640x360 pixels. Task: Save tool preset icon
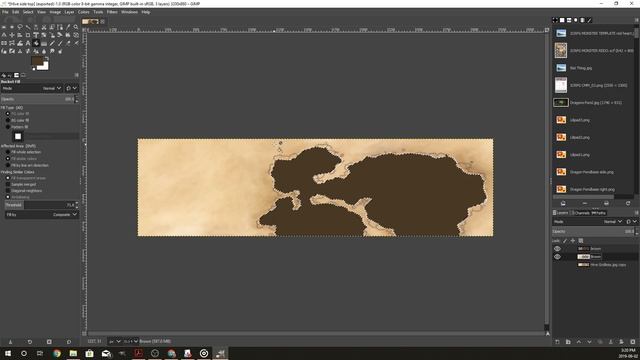(x=10, y=342)
